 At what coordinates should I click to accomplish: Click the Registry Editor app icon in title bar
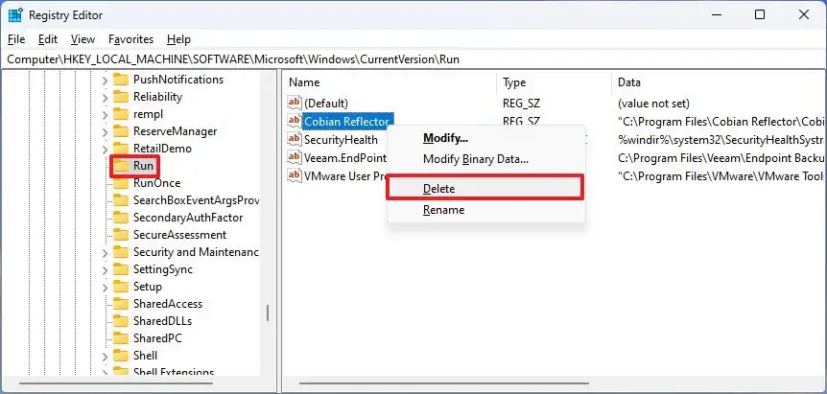click(x=15, y=15)
